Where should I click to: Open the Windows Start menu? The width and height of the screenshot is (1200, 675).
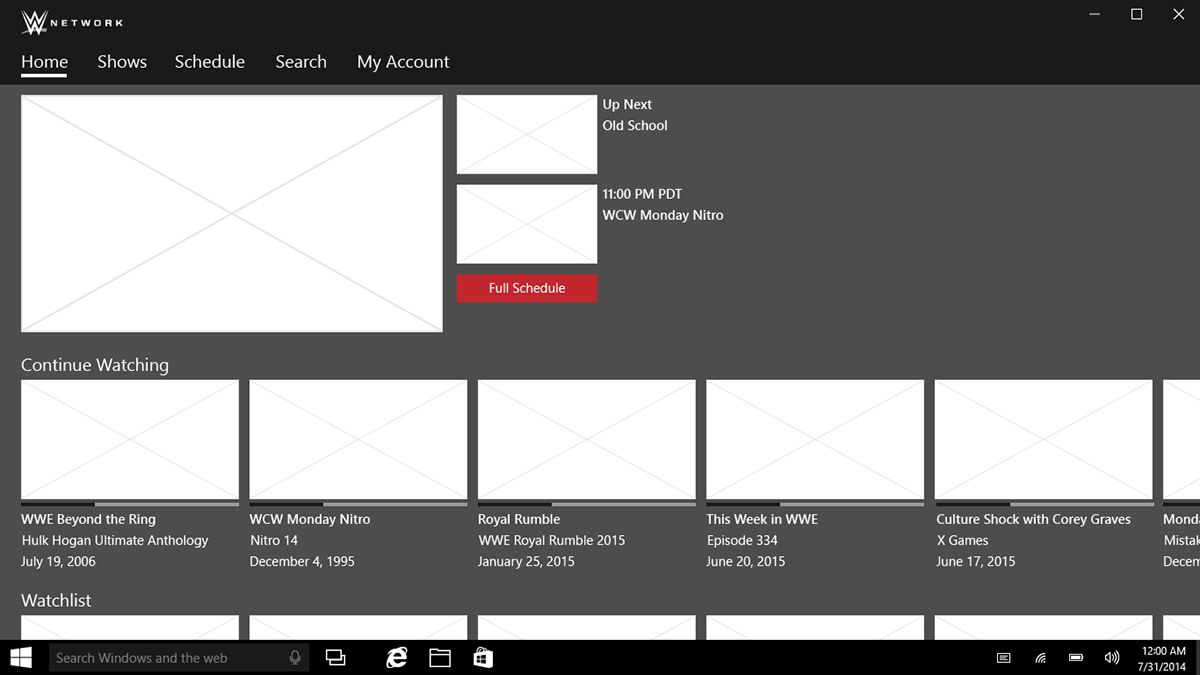[19, 658]
